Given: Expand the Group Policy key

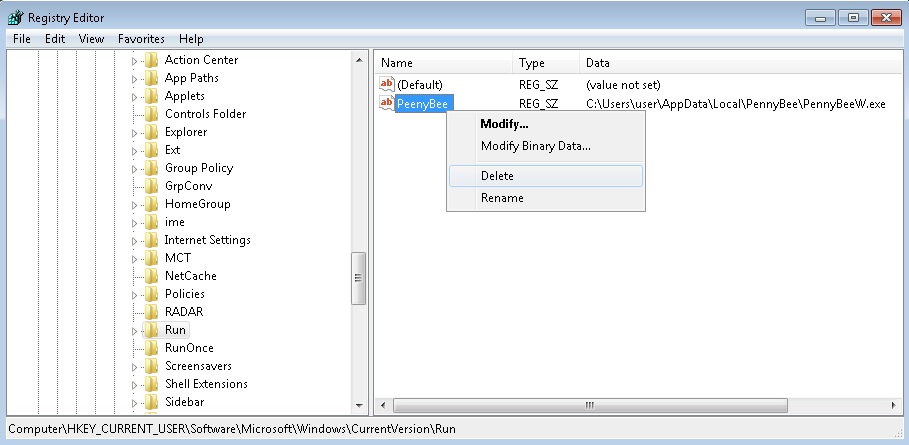Looking at the screenshot, I should click(134, 169).
